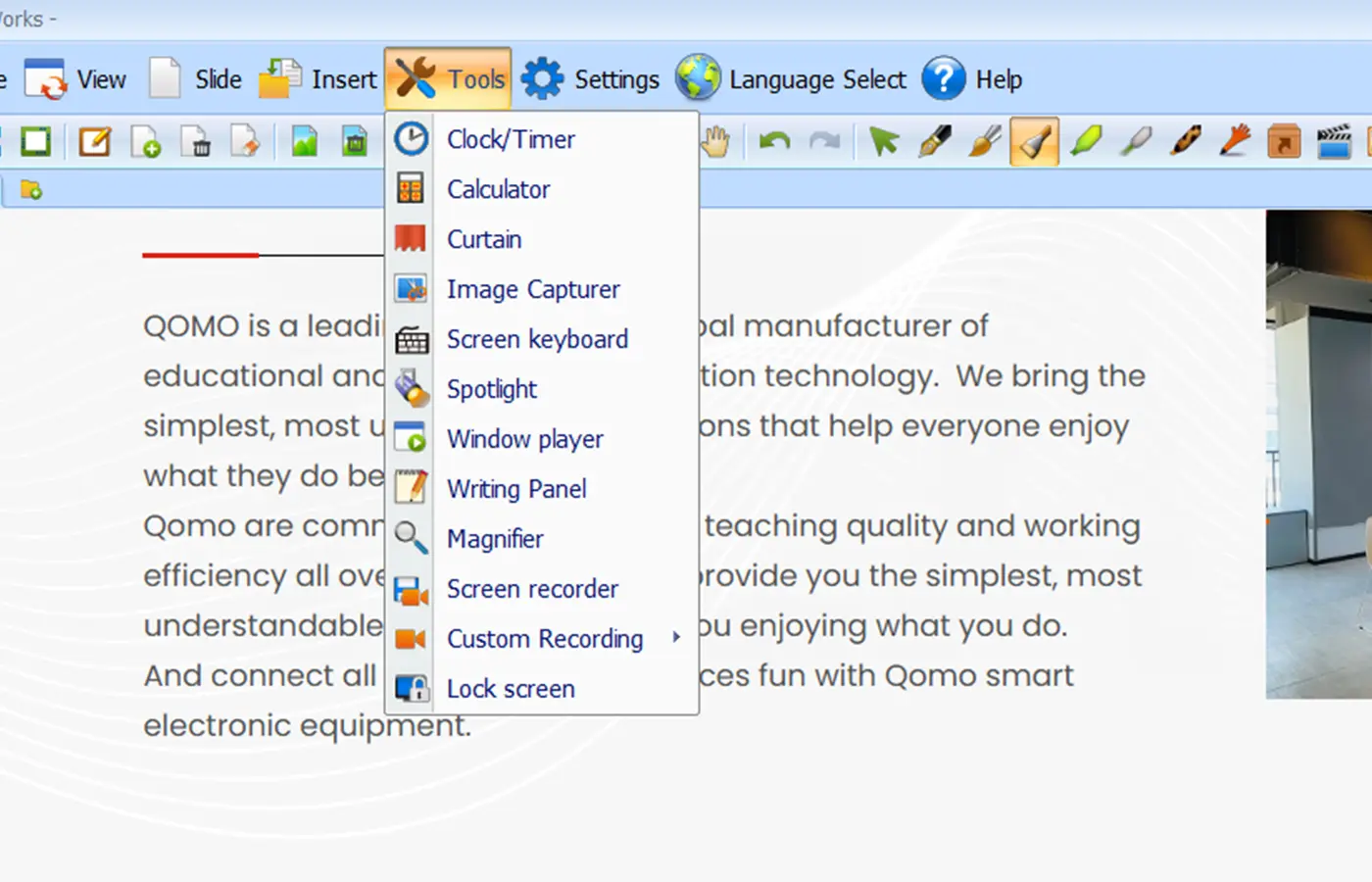This screenshot has width=1372, height=882.
Task: Select the gray marker pen tool
Action: (x=1136, y=142)
